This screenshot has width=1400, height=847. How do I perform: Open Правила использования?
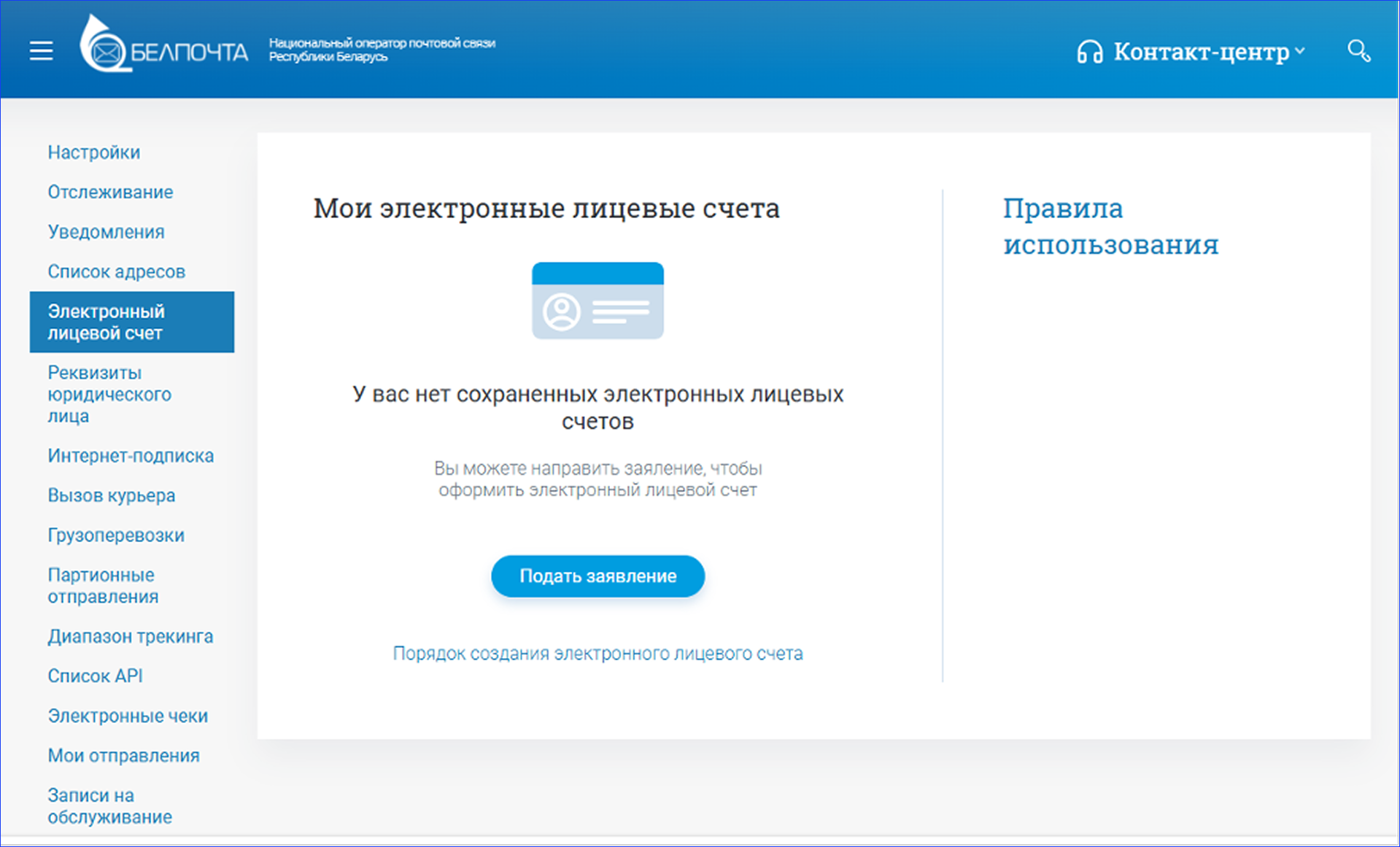coord(1111,226)
